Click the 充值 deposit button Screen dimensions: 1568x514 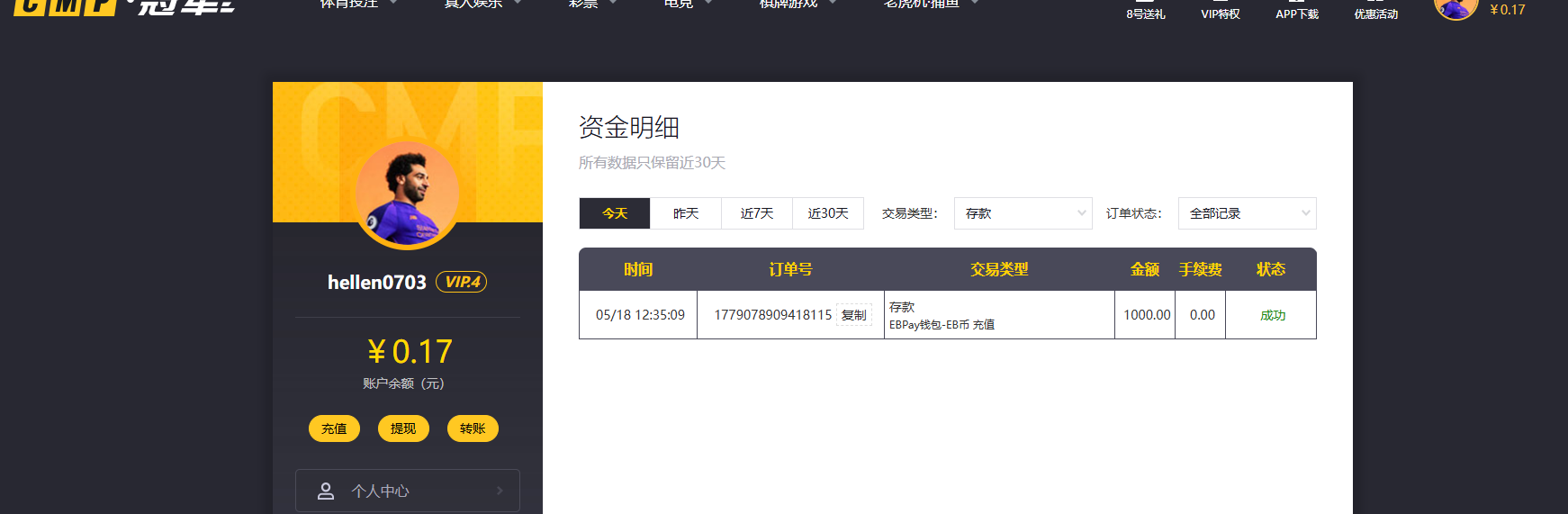[x=334, y=428]
